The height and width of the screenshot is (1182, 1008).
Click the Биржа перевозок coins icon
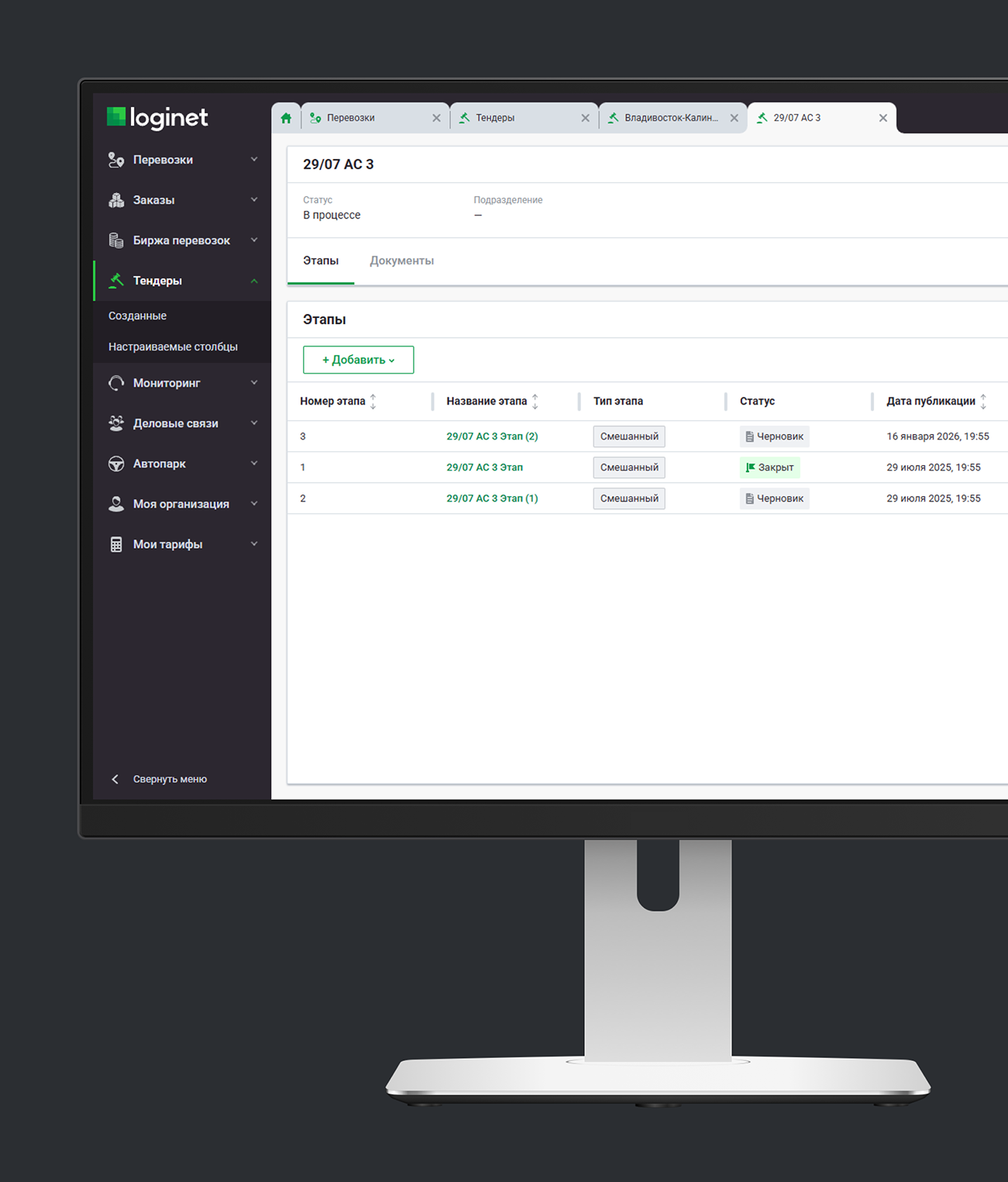[x=116, y=240]
